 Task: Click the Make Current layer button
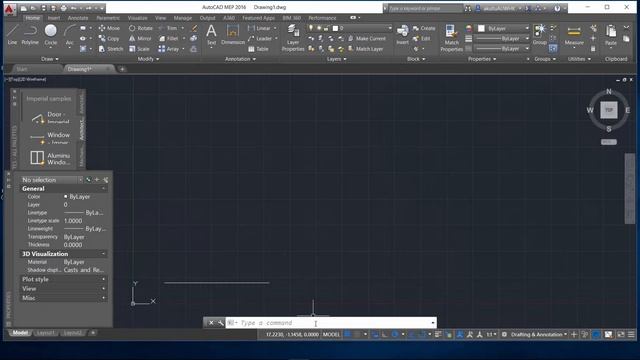[367, 38]
